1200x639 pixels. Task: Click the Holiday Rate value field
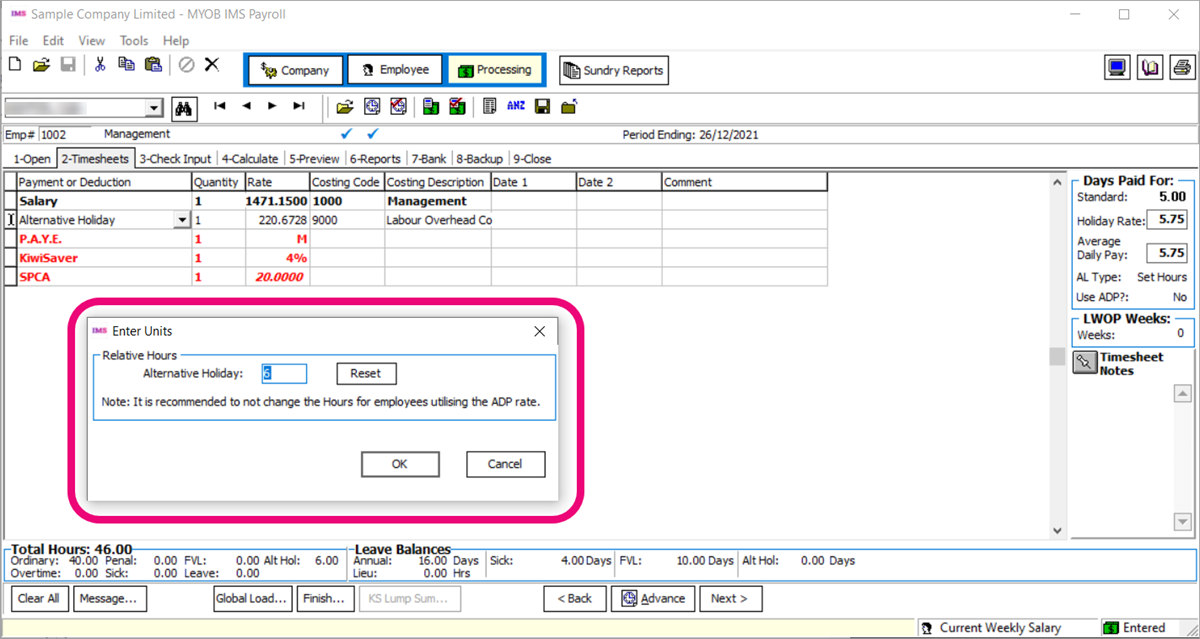(x=1167, y=219)
